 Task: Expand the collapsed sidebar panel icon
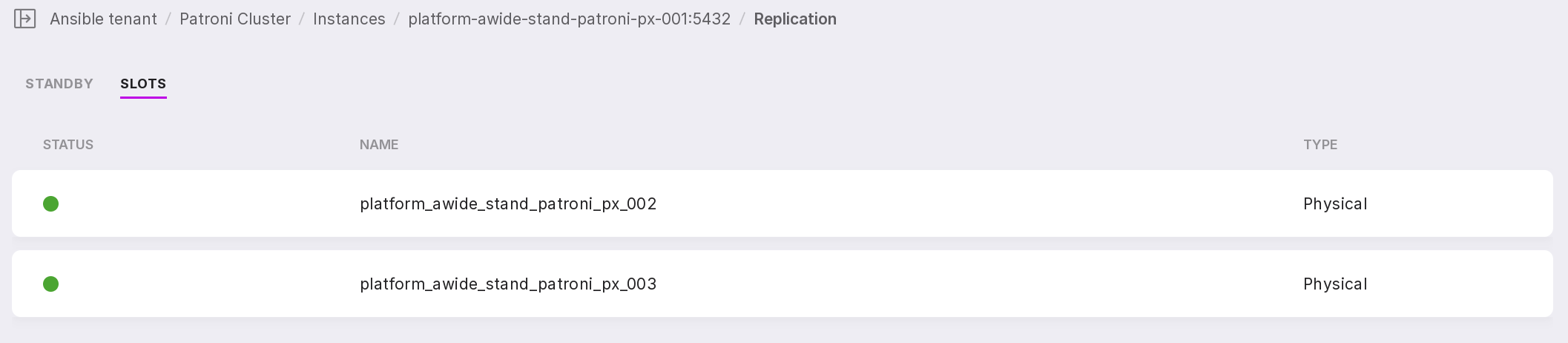25,19
